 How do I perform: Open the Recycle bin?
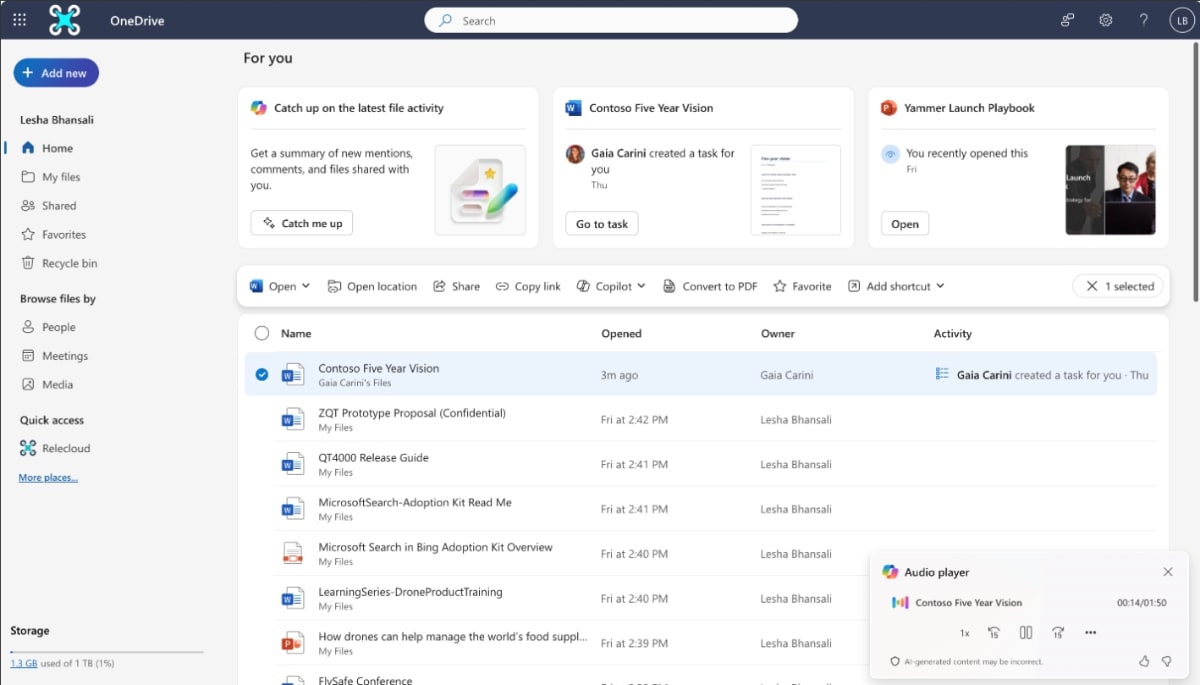pyautogui.click(x=69, y=264)
